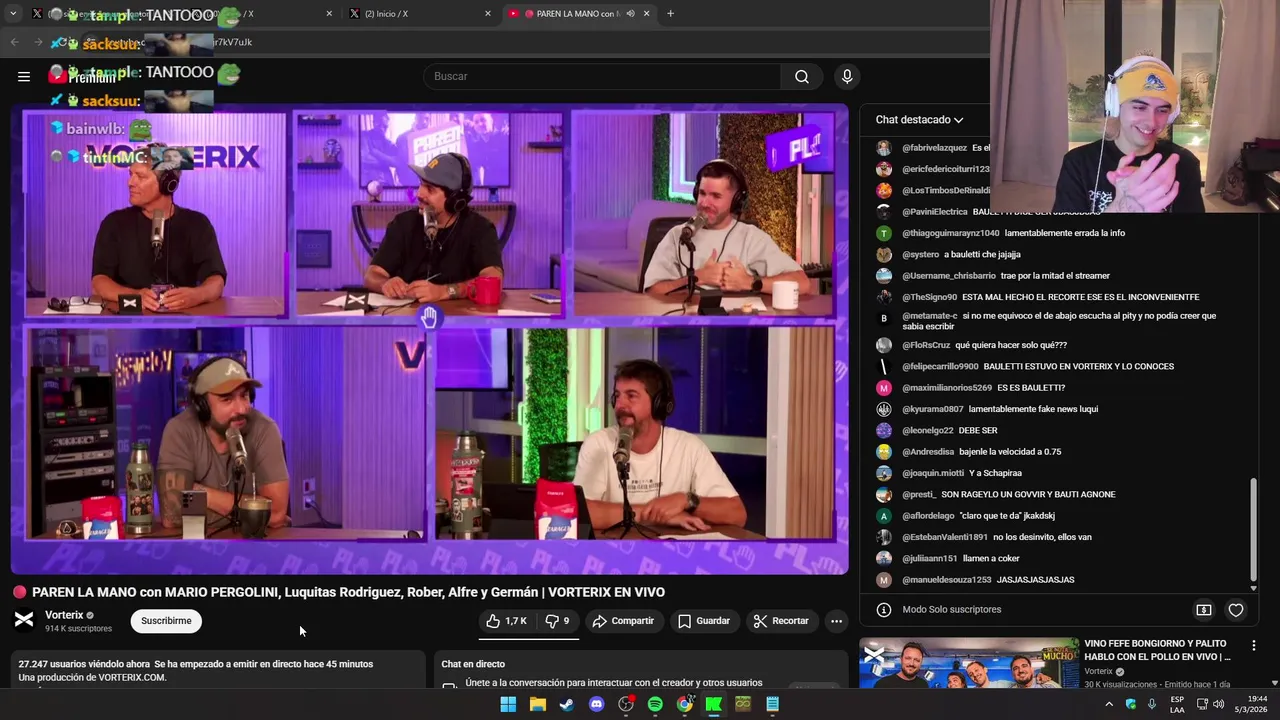The height and width of the screenshot is (720, 1280).
Task: Dislike the video showing 9
Action: [557, 621]
